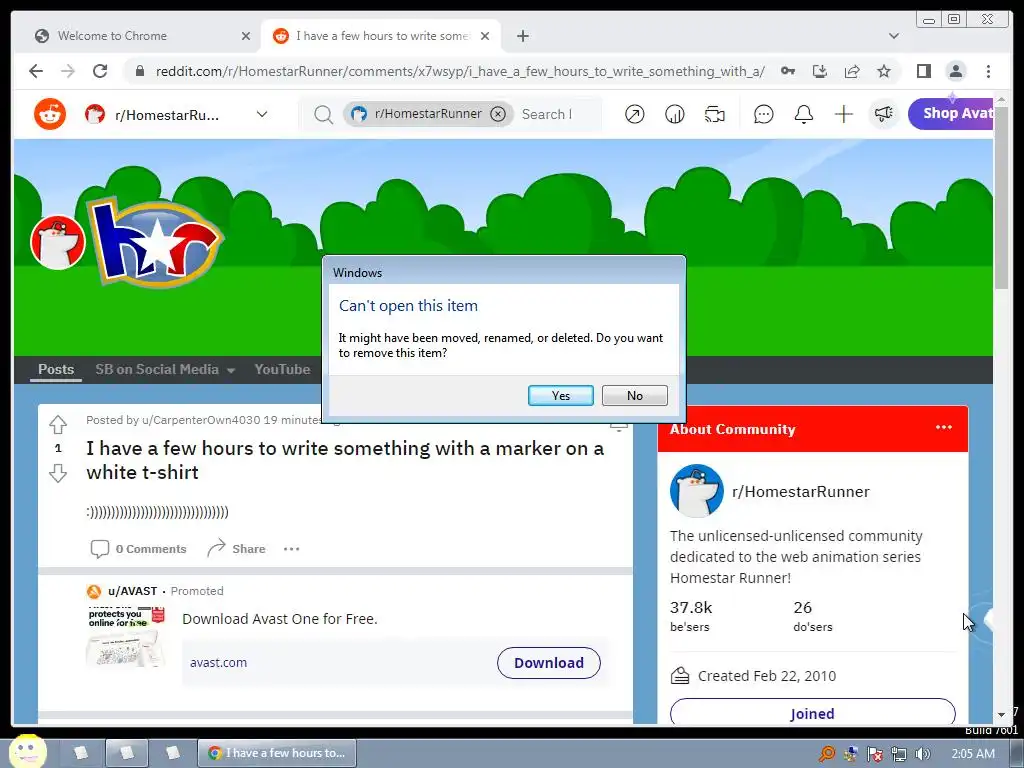The height and width of the screenshot is (768, 1024).
Task: Click the Avast ad thumbnail
Action: (x=126, y=637)
